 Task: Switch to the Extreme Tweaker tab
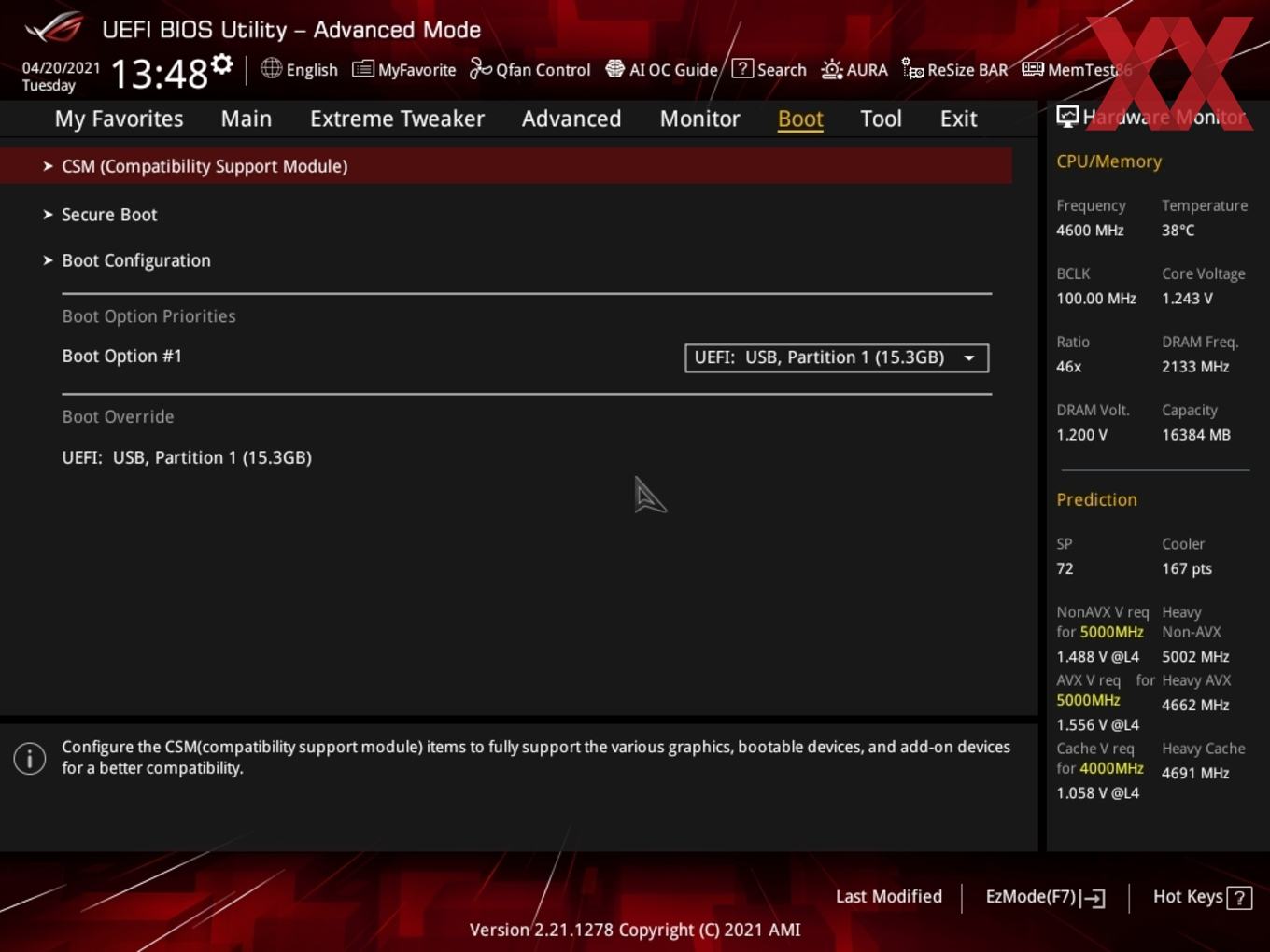[x=397, y=119]
